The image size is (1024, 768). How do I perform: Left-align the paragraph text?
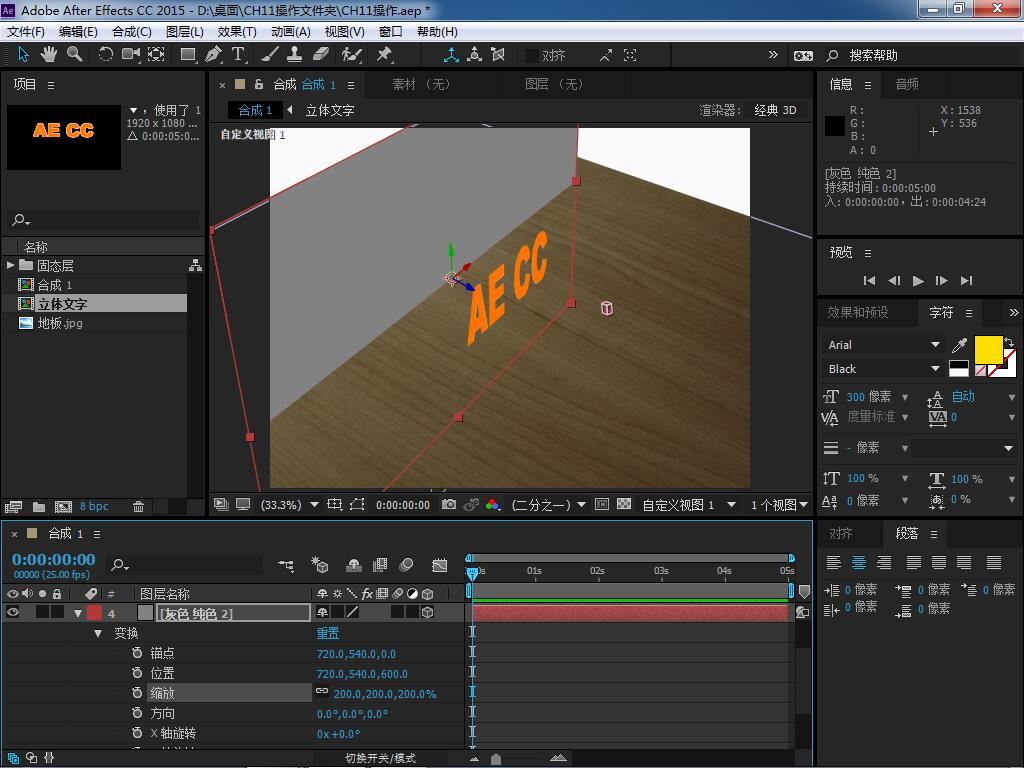(834, 562)
